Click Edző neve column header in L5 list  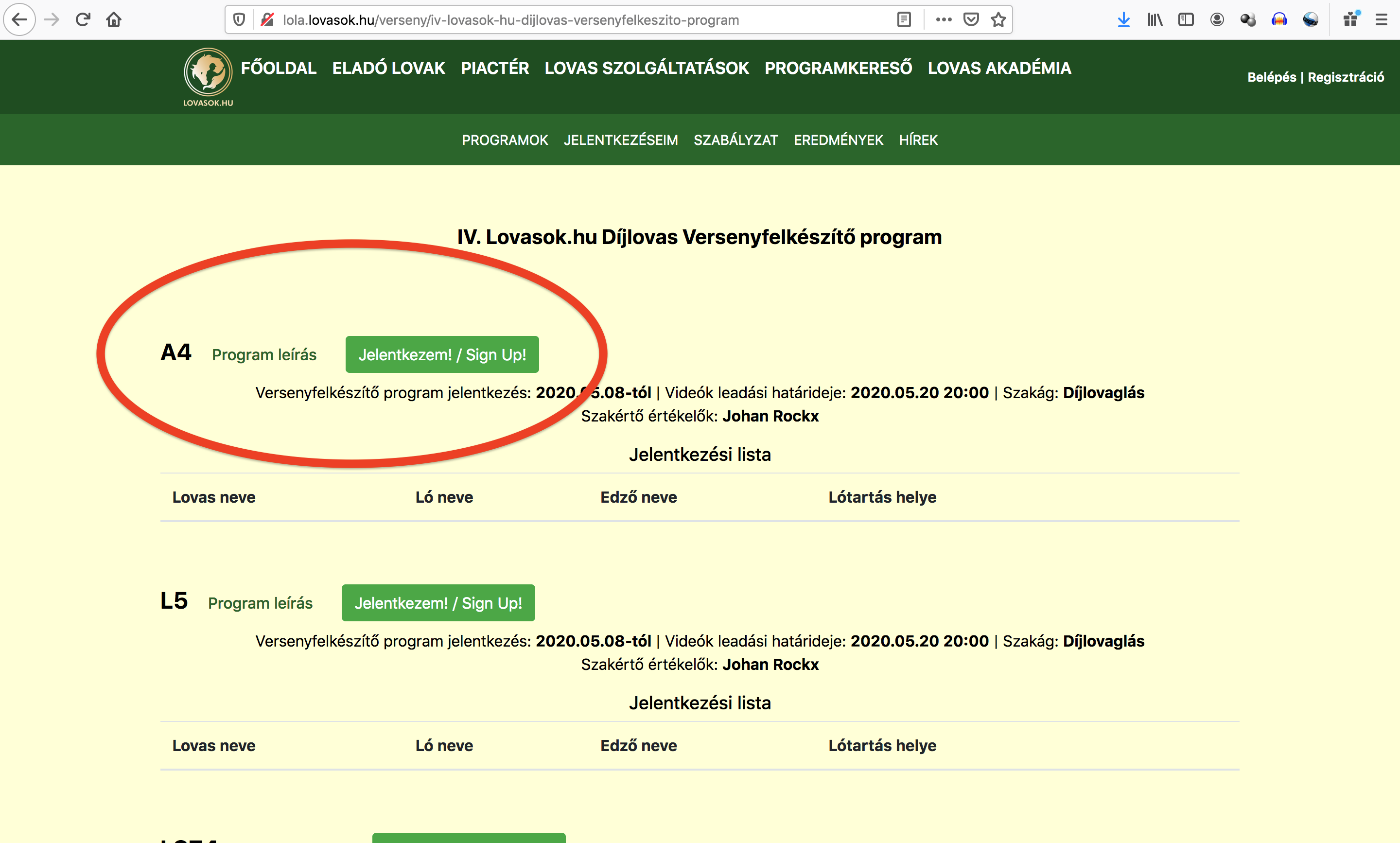(638, 745)
